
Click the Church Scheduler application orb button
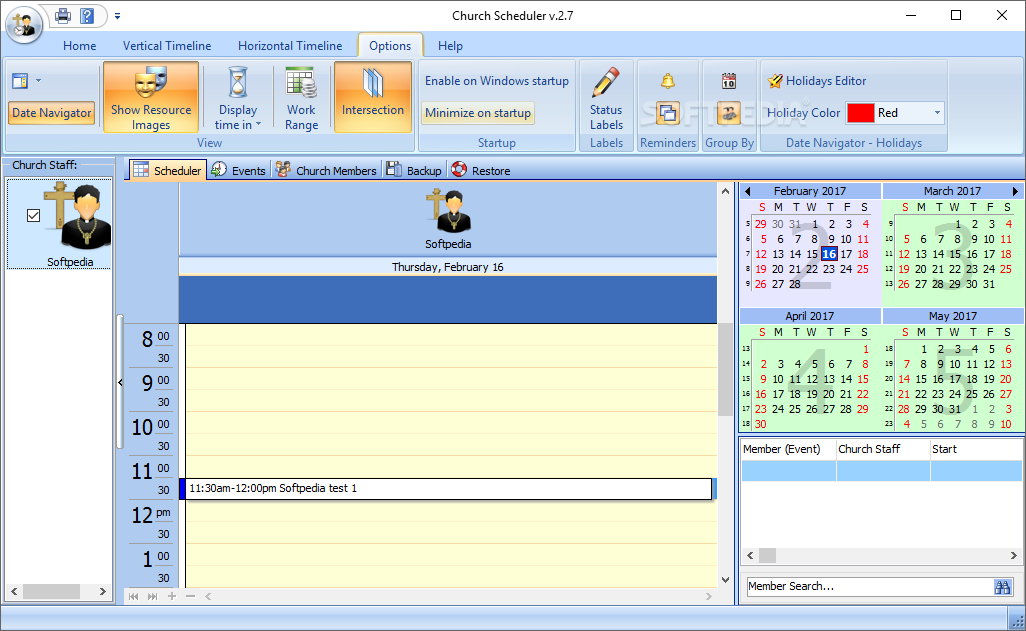click(x=24, y=25)
